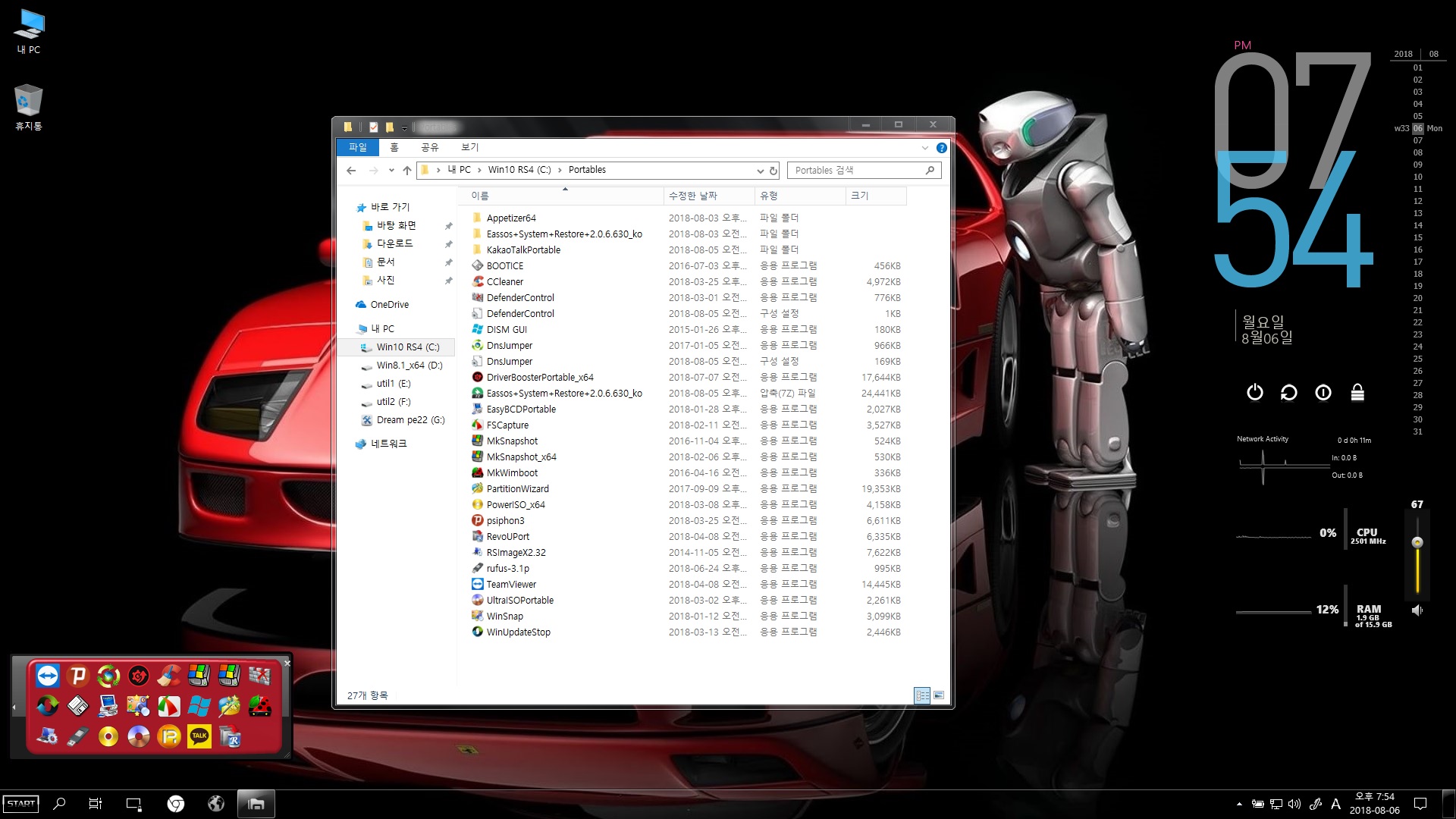Screen dimensions: 1456x819
Task: Click the yellow volume slider knob
Action: tap(1417, 542)
